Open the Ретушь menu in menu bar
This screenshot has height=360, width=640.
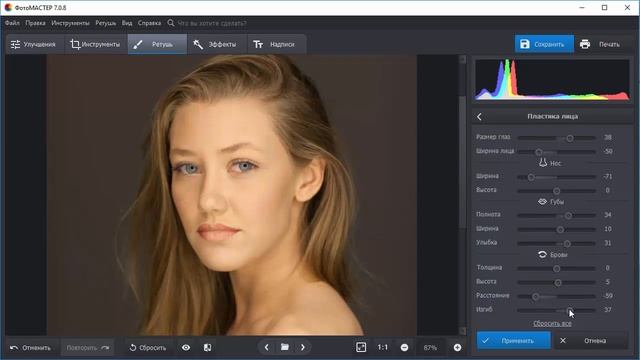click(106, 23)
